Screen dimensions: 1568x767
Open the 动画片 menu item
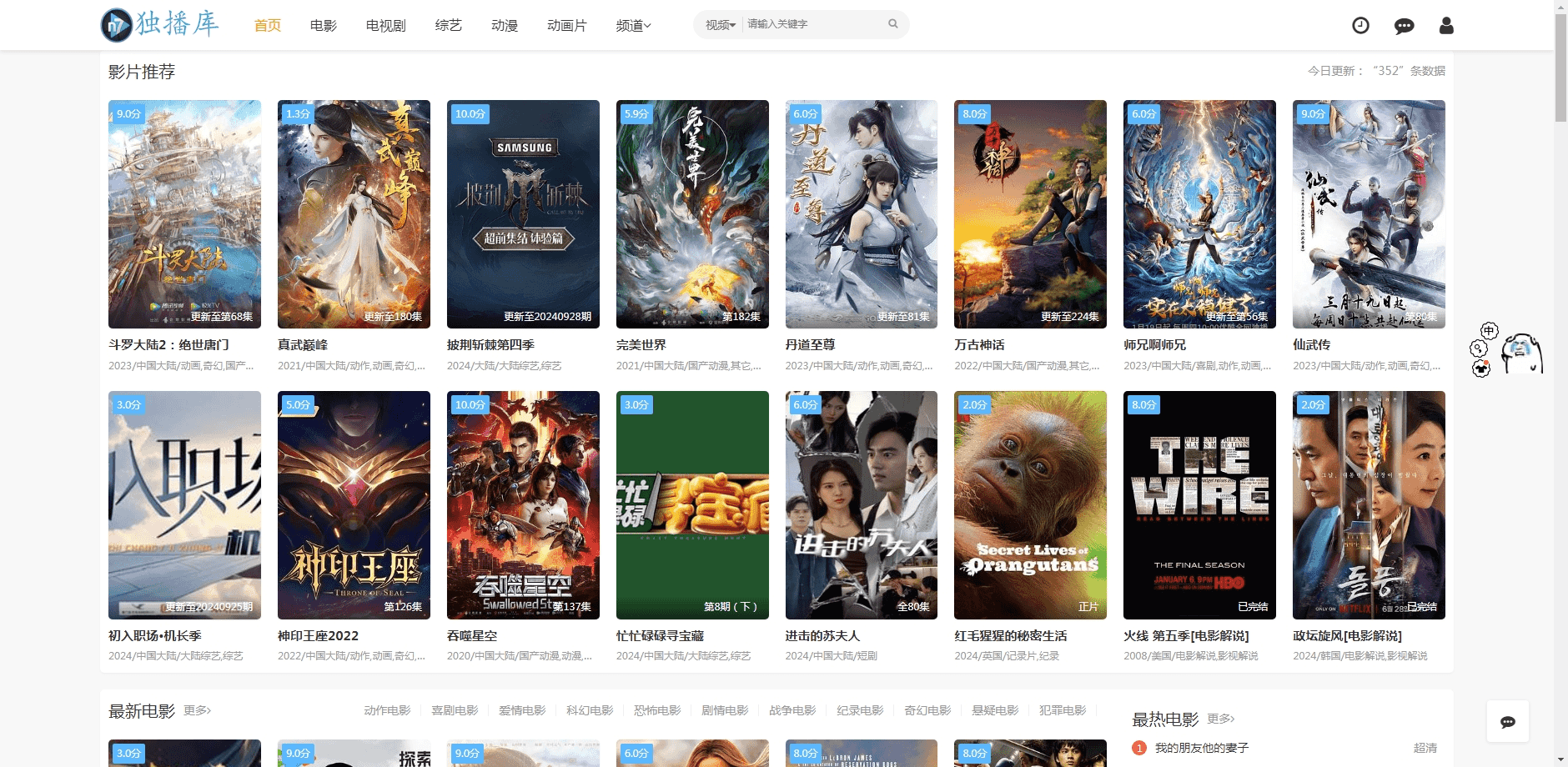pyautogui.click(x=567, y=26)
